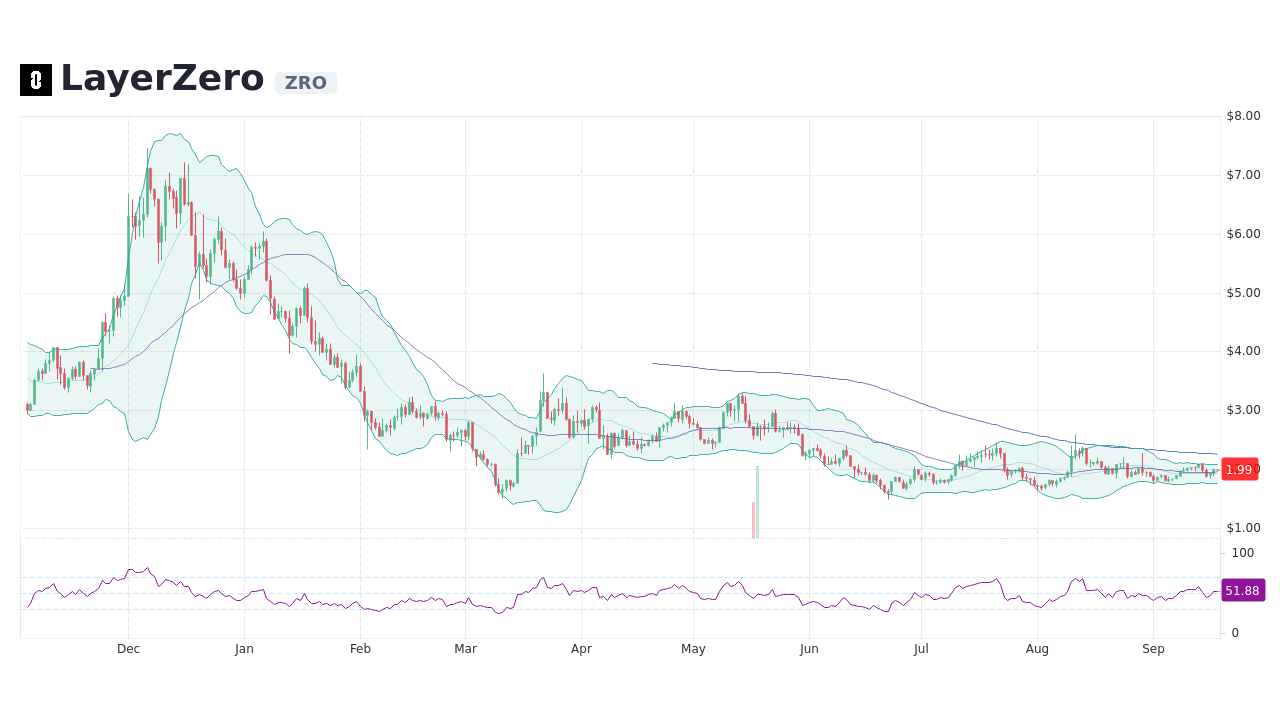Click the purple 51.88 RSI value tag
The height and width of the screenshot is (720, 1280).
pos(1243,590)
